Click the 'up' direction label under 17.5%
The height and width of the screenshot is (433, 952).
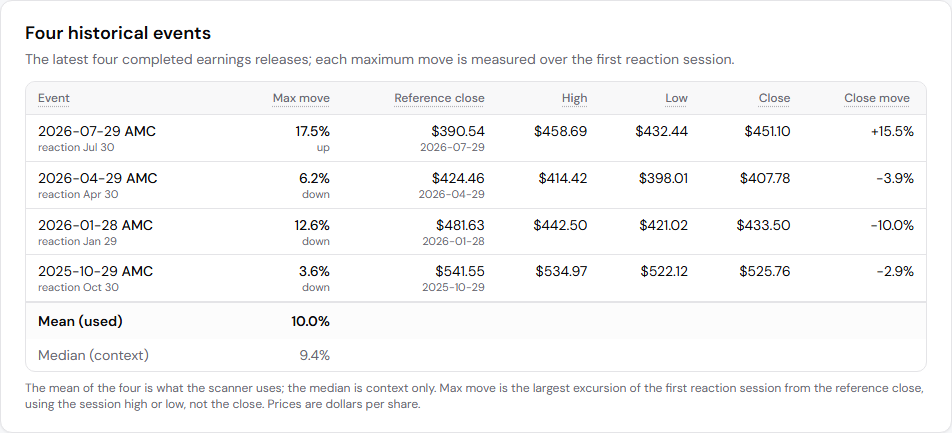[x=324, y=148]
